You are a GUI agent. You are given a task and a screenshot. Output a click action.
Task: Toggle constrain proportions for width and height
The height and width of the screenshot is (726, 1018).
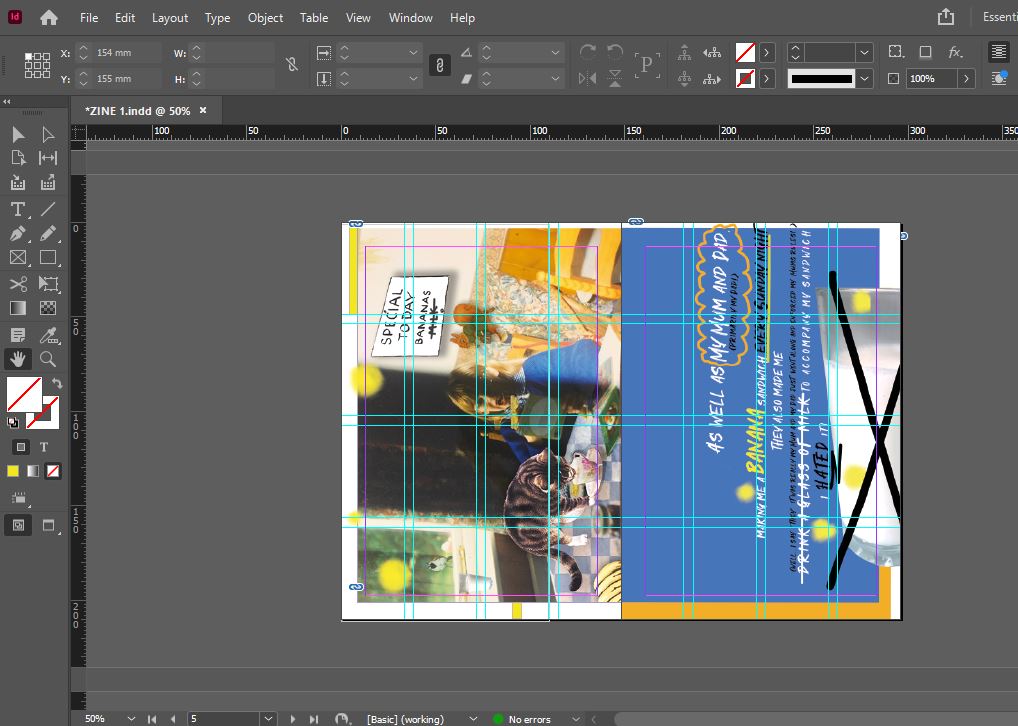[x=291, y=65]
